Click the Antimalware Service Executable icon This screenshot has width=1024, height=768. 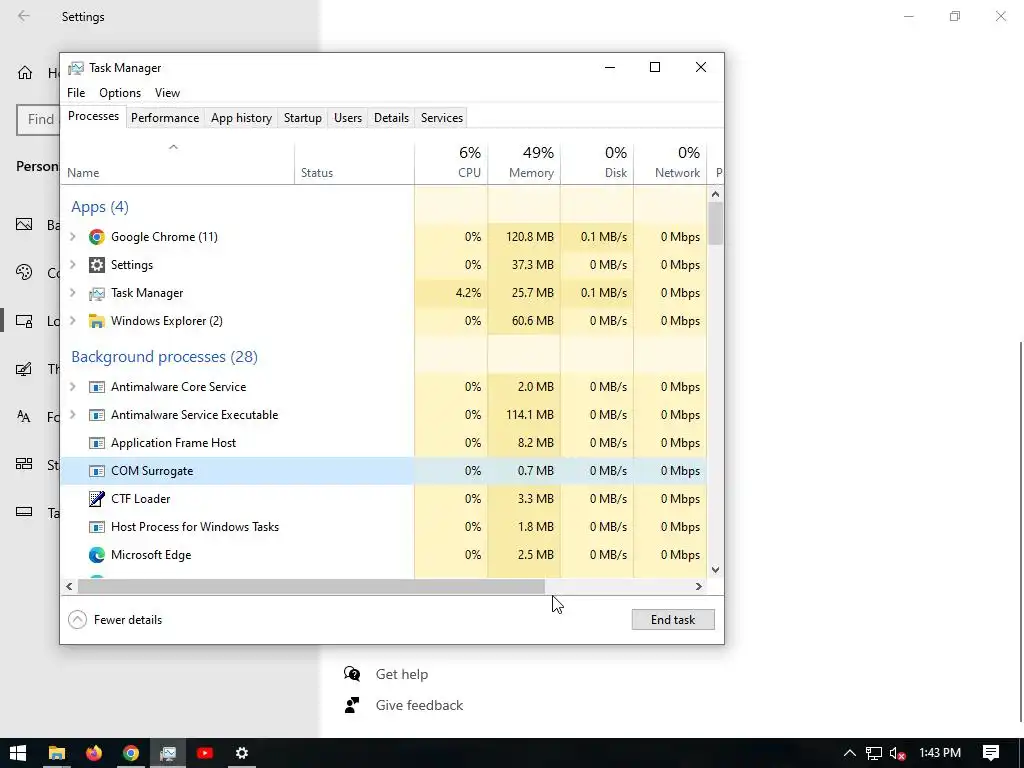[97, 415]
